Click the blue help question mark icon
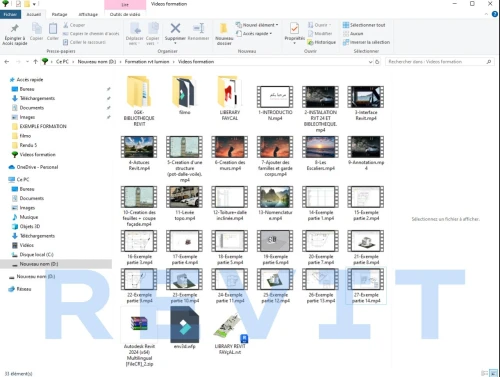This screenshot has width=500, height=377. [495, 14]
